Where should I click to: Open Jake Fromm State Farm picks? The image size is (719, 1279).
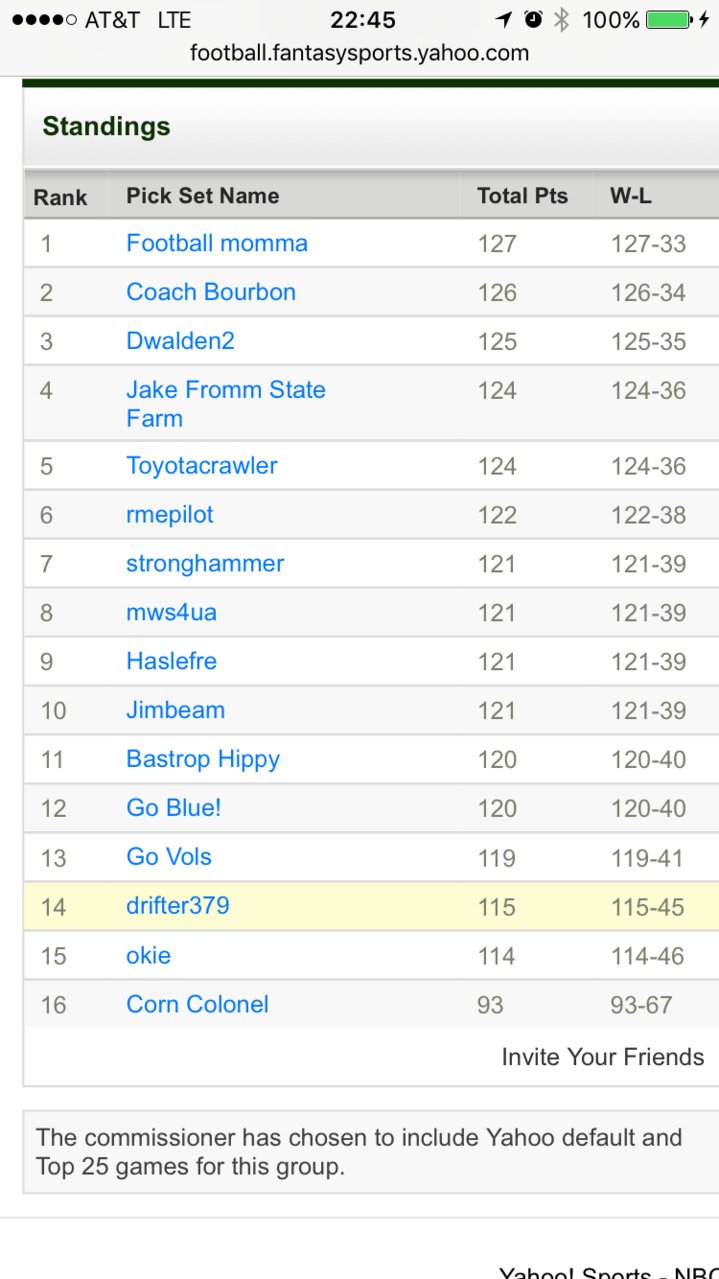[x=226, y=404]
